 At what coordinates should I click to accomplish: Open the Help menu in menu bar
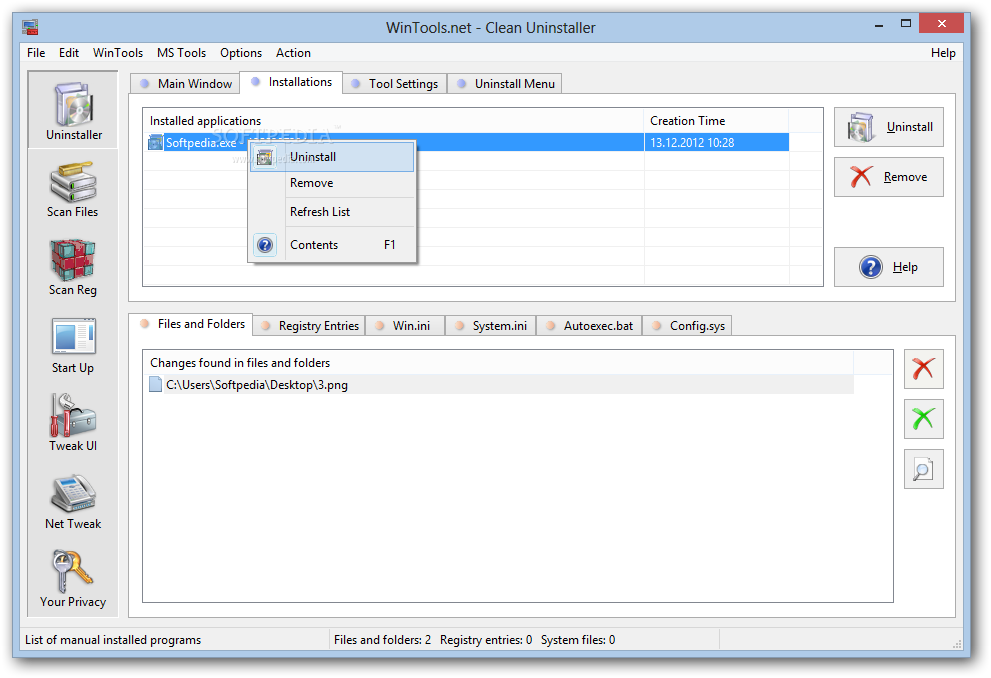coord(943,53)
